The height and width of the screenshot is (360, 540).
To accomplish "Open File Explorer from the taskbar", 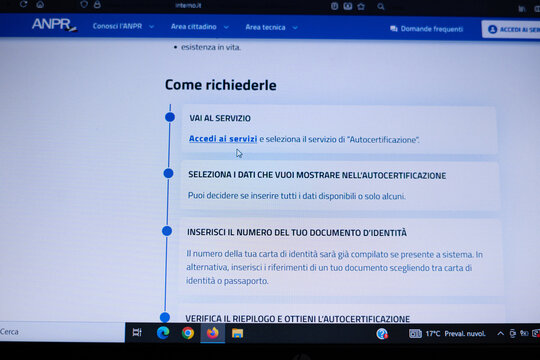I will click(x=237, y=333).
